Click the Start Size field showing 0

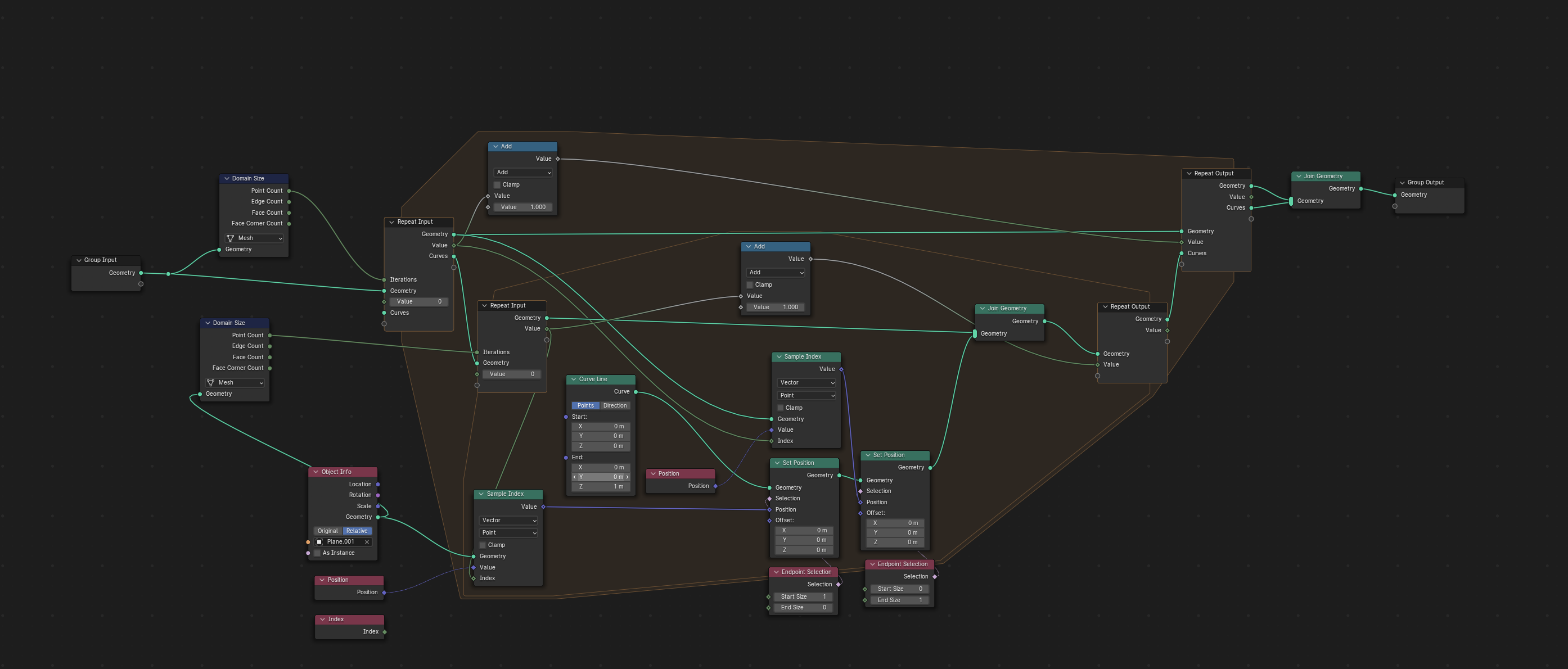900,589
